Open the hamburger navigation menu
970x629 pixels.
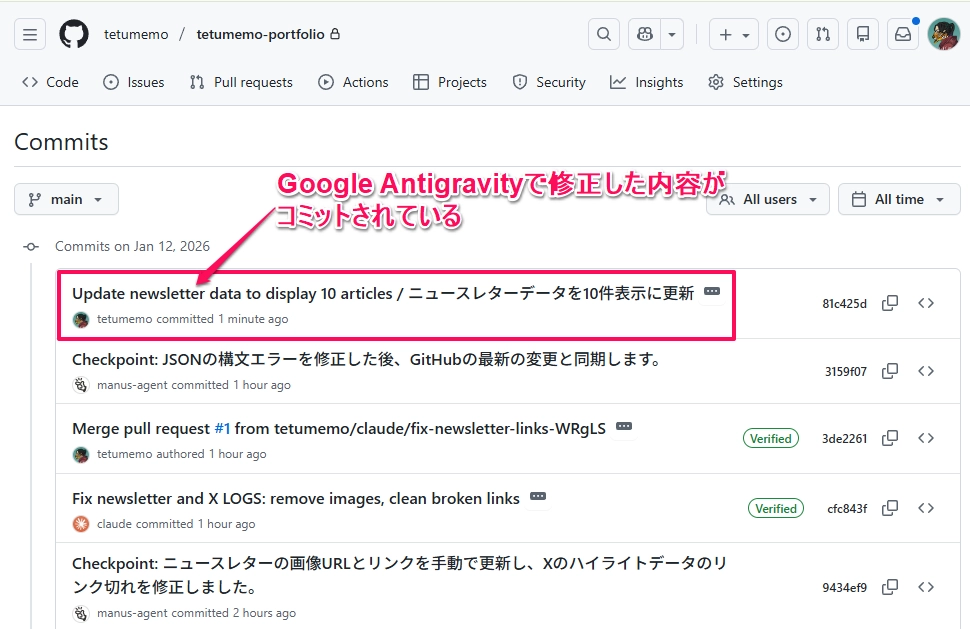[x=30, y=34]
